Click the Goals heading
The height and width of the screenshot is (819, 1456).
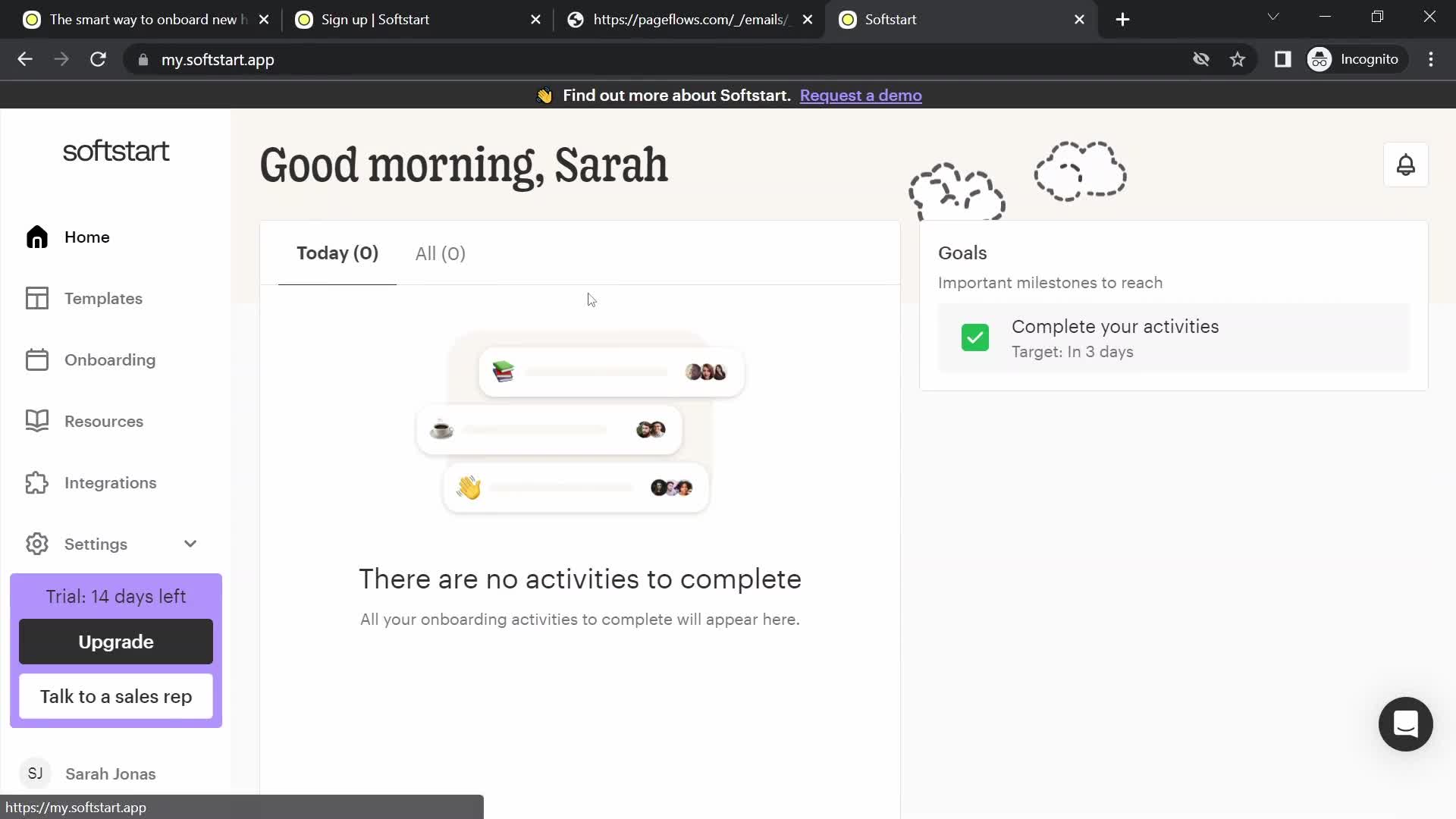pyautogui.click(x=962, y=253)
